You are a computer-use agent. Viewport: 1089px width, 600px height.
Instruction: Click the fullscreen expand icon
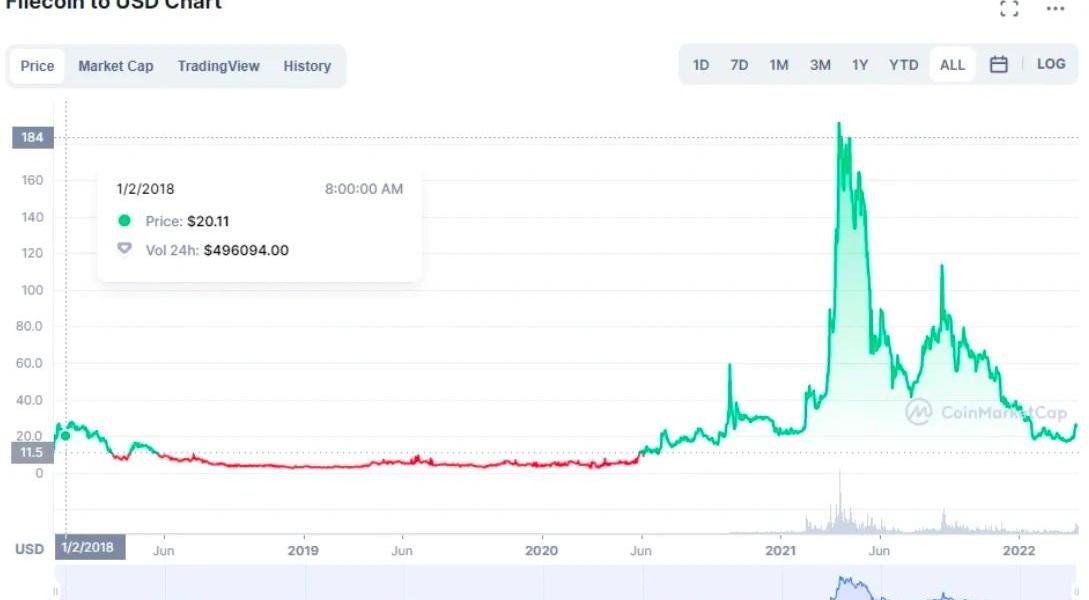pos(1009,9)
